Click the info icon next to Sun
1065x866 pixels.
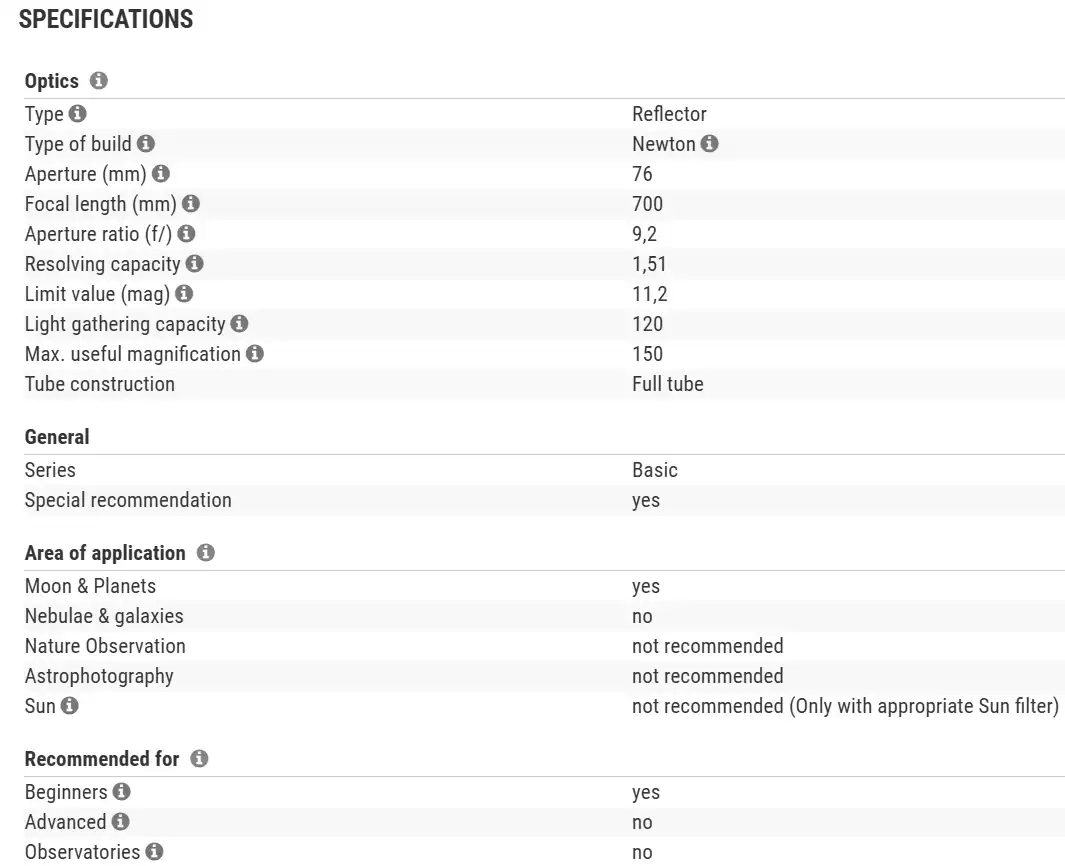(69, 706)
